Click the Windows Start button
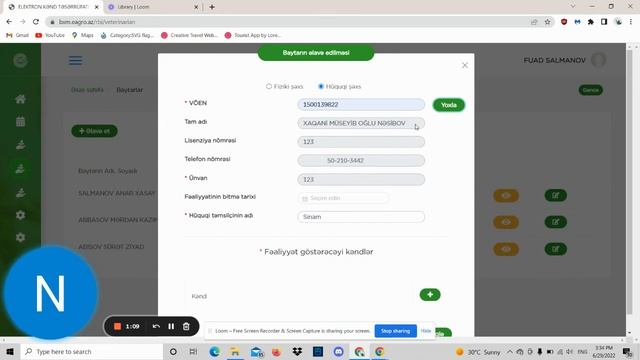 10,351
